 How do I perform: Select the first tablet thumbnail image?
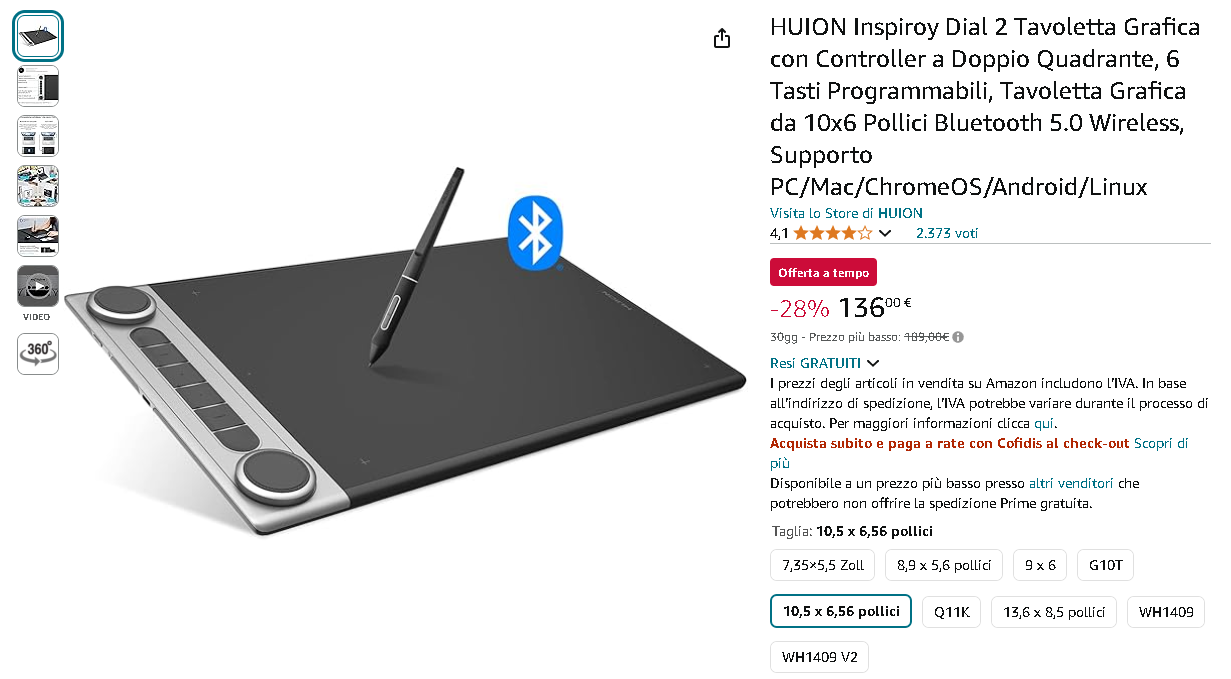tap(38, 36)
